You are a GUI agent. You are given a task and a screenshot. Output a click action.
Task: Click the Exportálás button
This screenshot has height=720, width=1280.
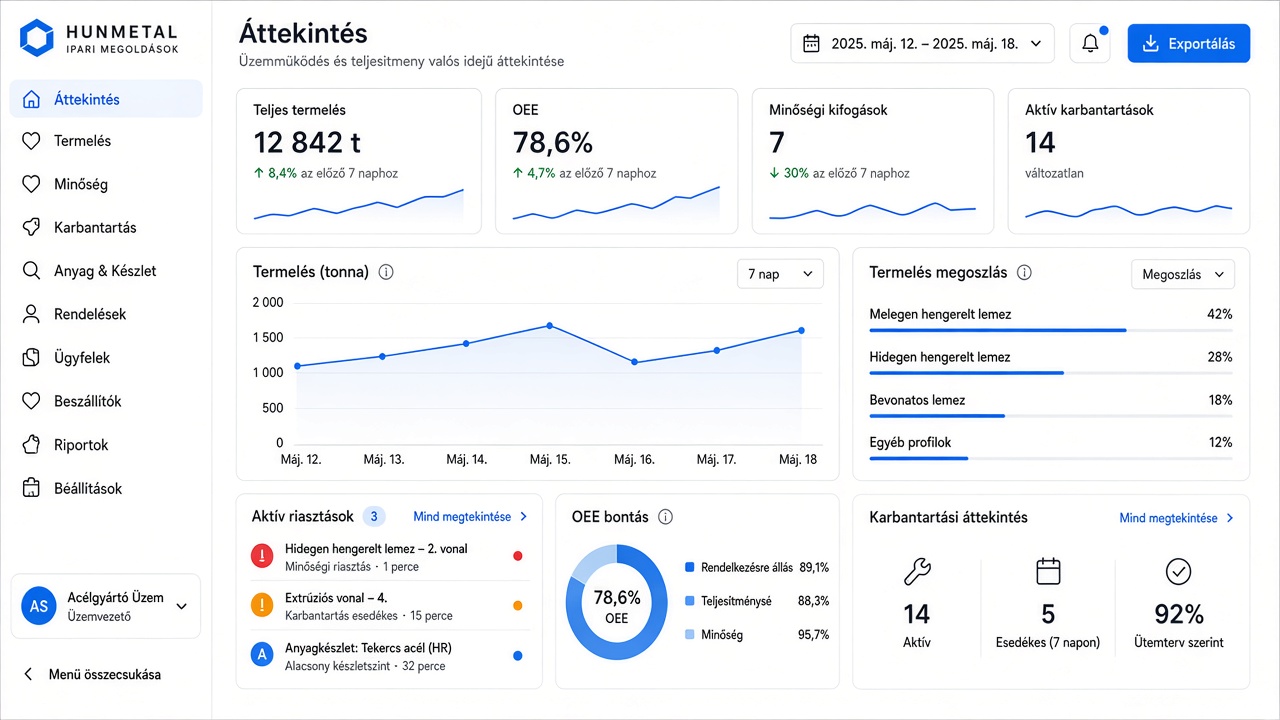(x=1189, y=44)
